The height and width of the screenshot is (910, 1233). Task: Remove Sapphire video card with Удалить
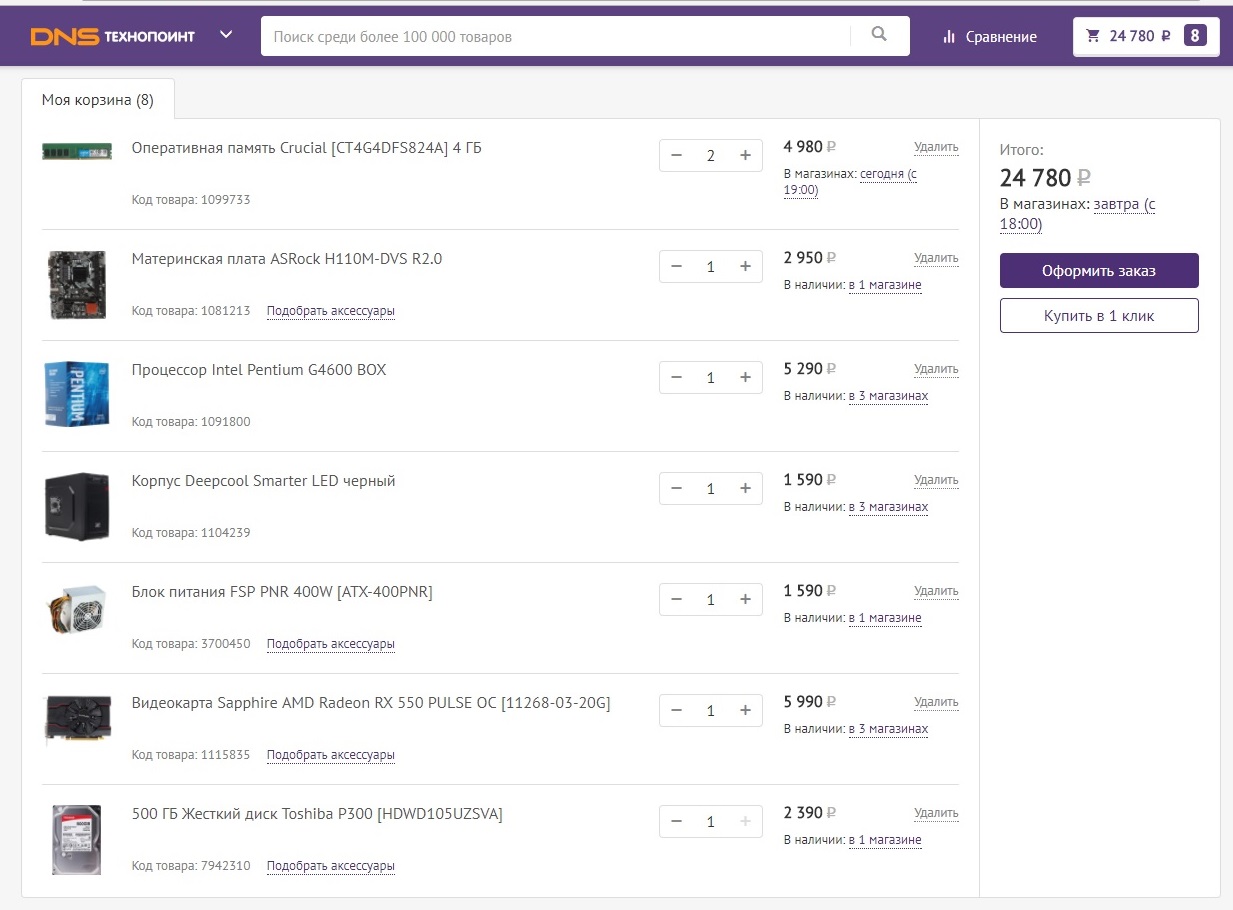[x=936, y=702]
